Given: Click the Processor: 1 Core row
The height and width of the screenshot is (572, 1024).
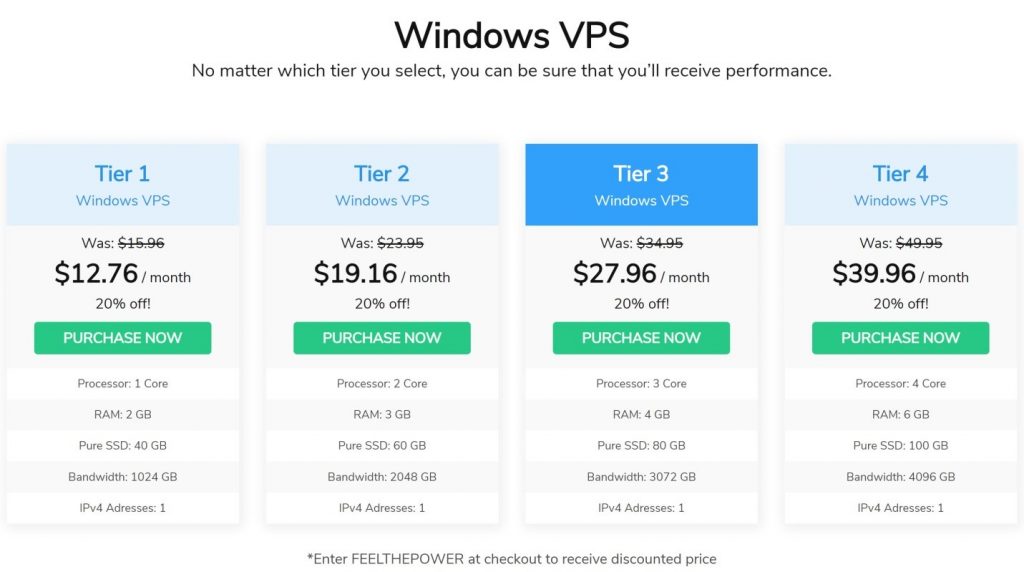Looking at the screenshot, I should [x=123, y=383].
